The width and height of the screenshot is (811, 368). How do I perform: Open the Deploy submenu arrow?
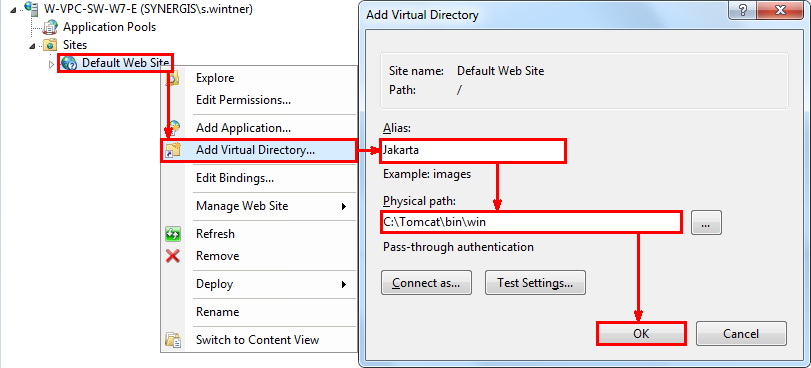point(343,284)
